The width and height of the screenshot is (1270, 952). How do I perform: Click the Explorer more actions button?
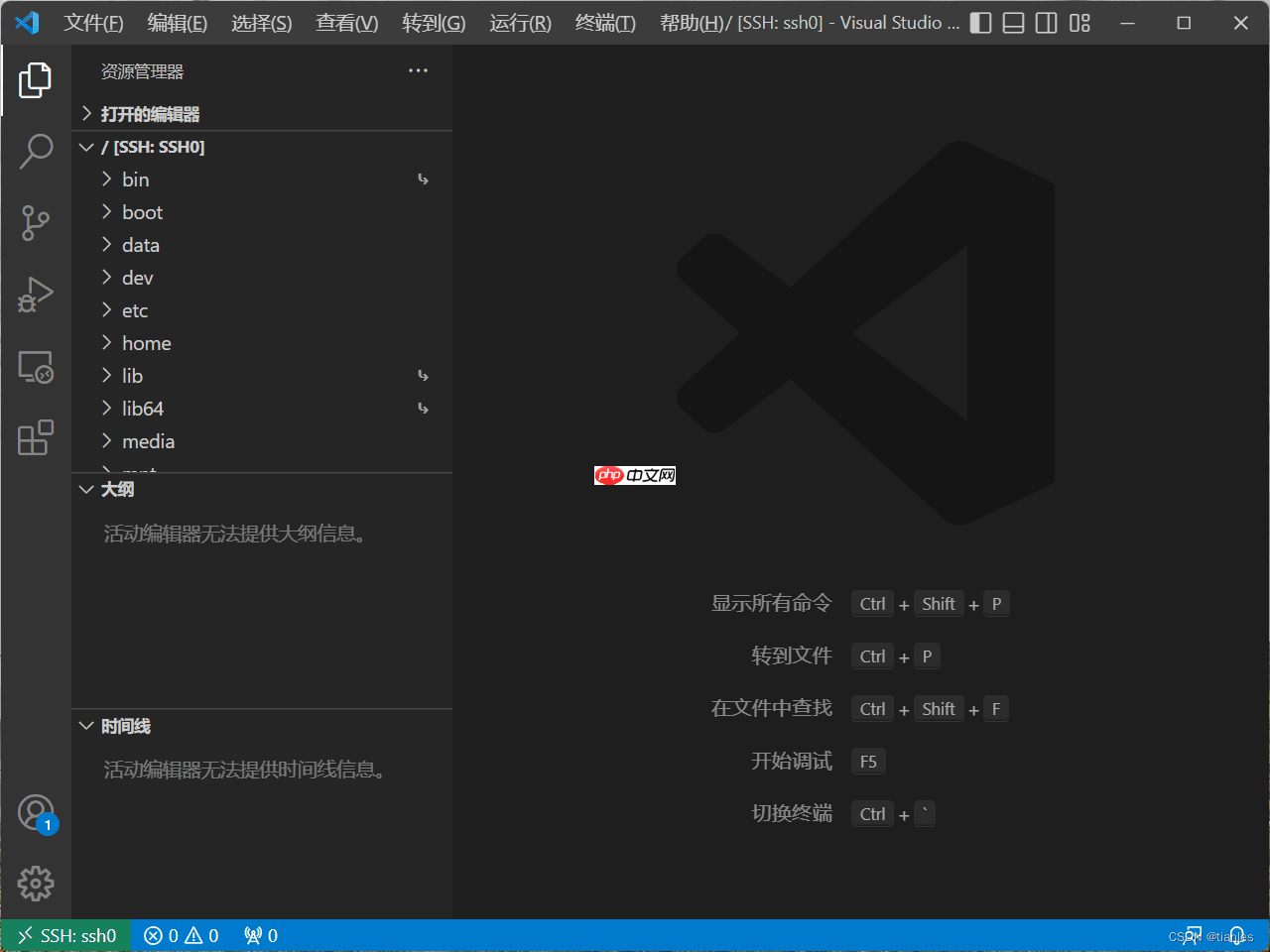[x=417, y=70]
